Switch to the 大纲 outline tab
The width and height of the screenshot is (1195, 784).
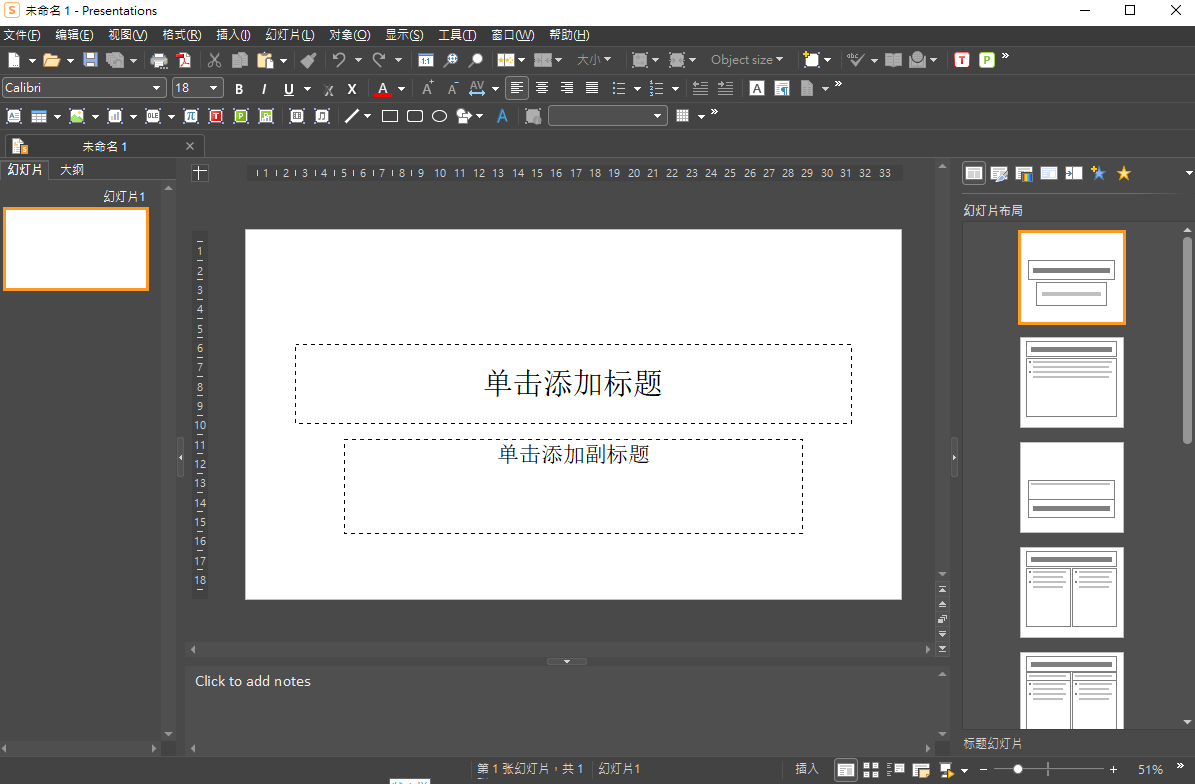pyautogui.click(x=72, y=170)
